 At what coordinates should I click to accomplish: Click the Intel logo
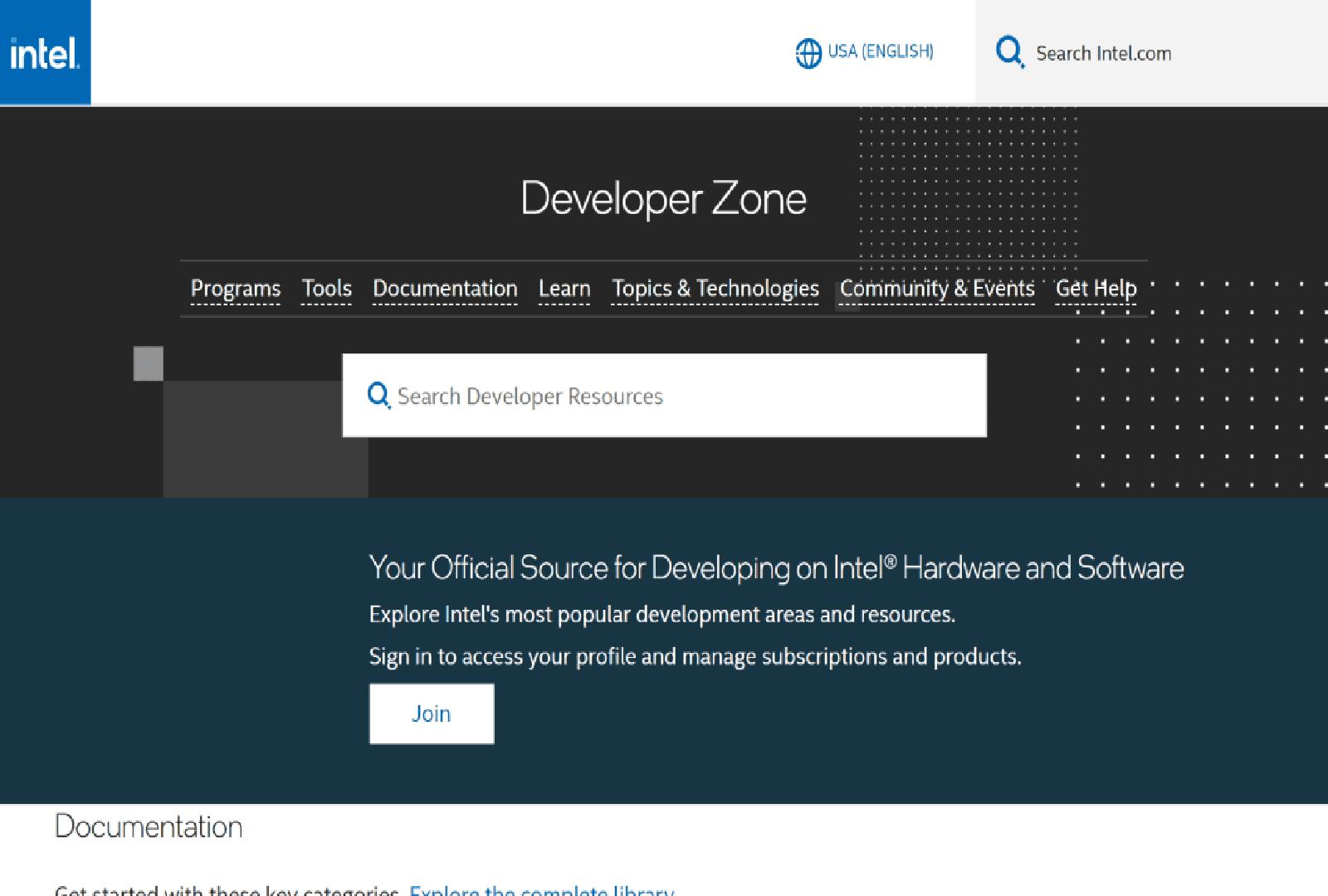coord(45,53)
